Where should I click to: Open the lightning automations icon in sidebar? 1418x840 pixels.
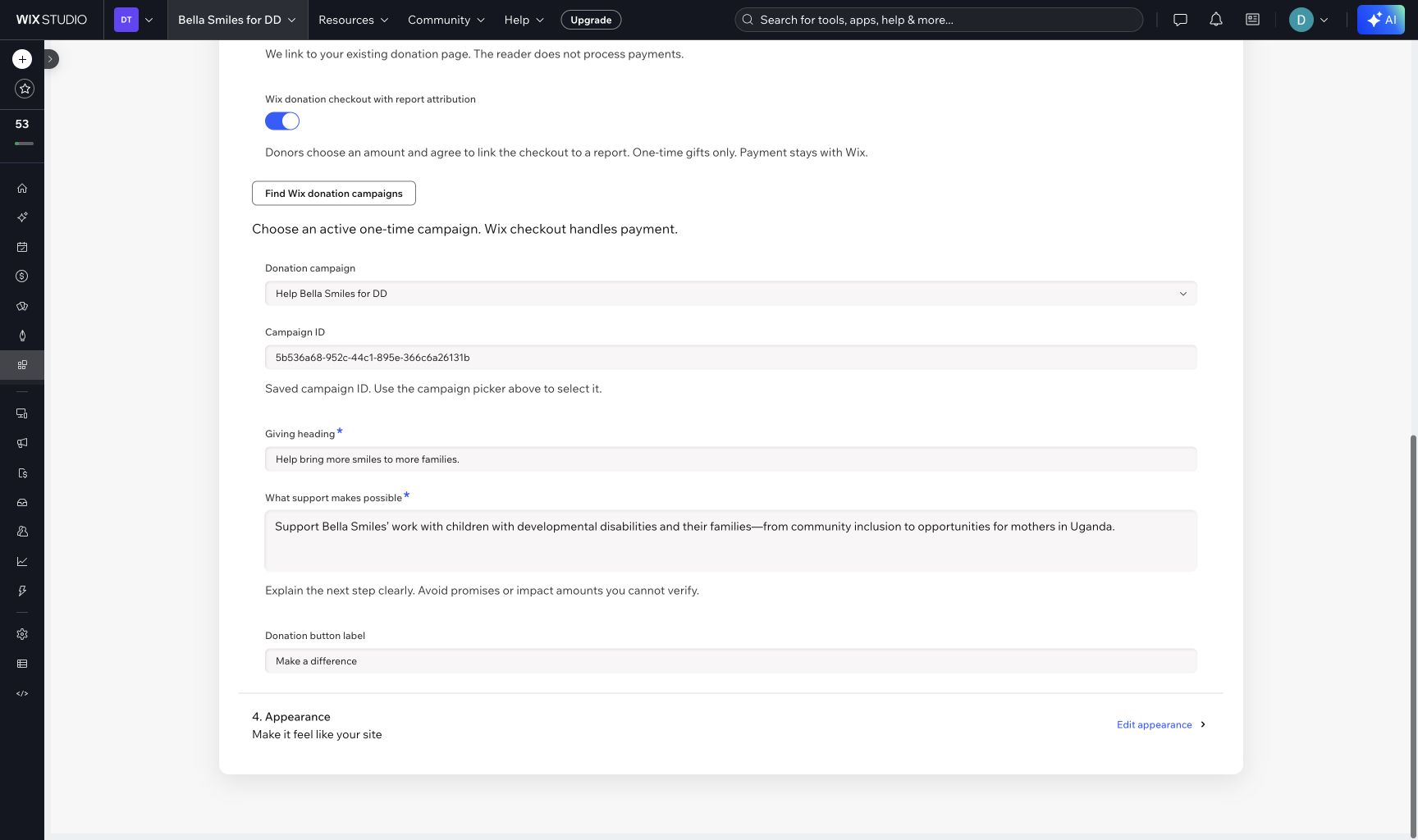[22, 591]
